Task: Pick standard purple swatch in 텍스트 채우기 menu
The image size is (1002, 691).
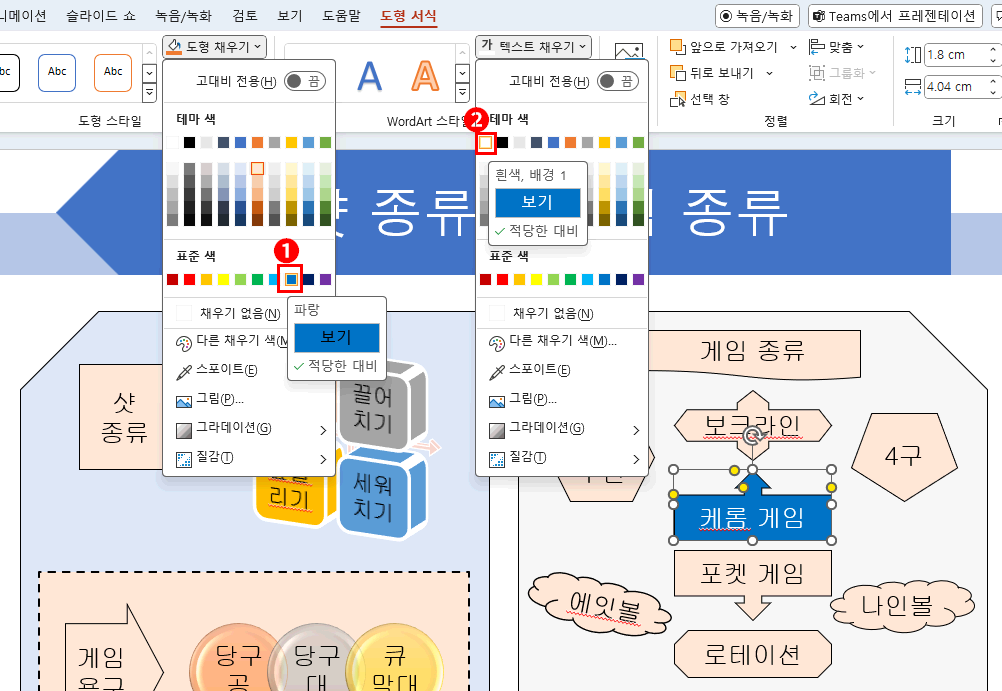Action: [x=638, y=279]
